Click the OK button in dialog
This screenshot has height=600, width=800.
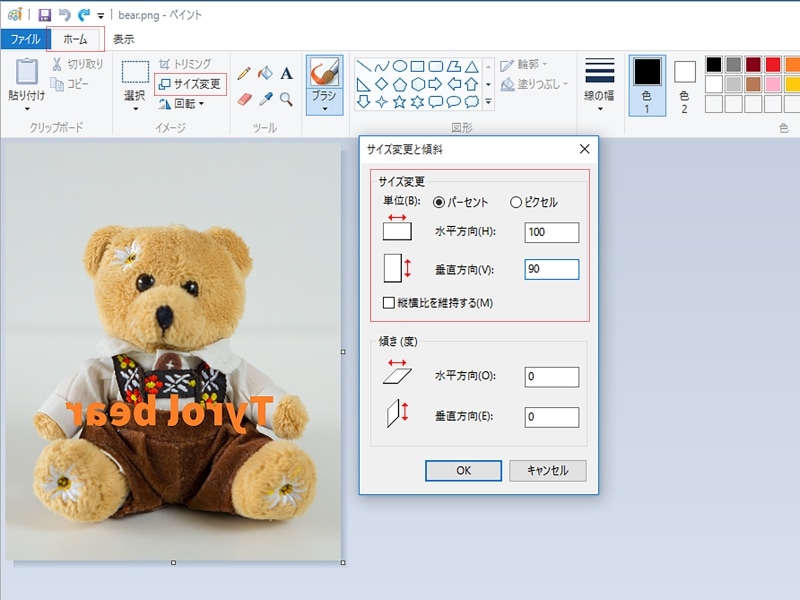[463, 471]
